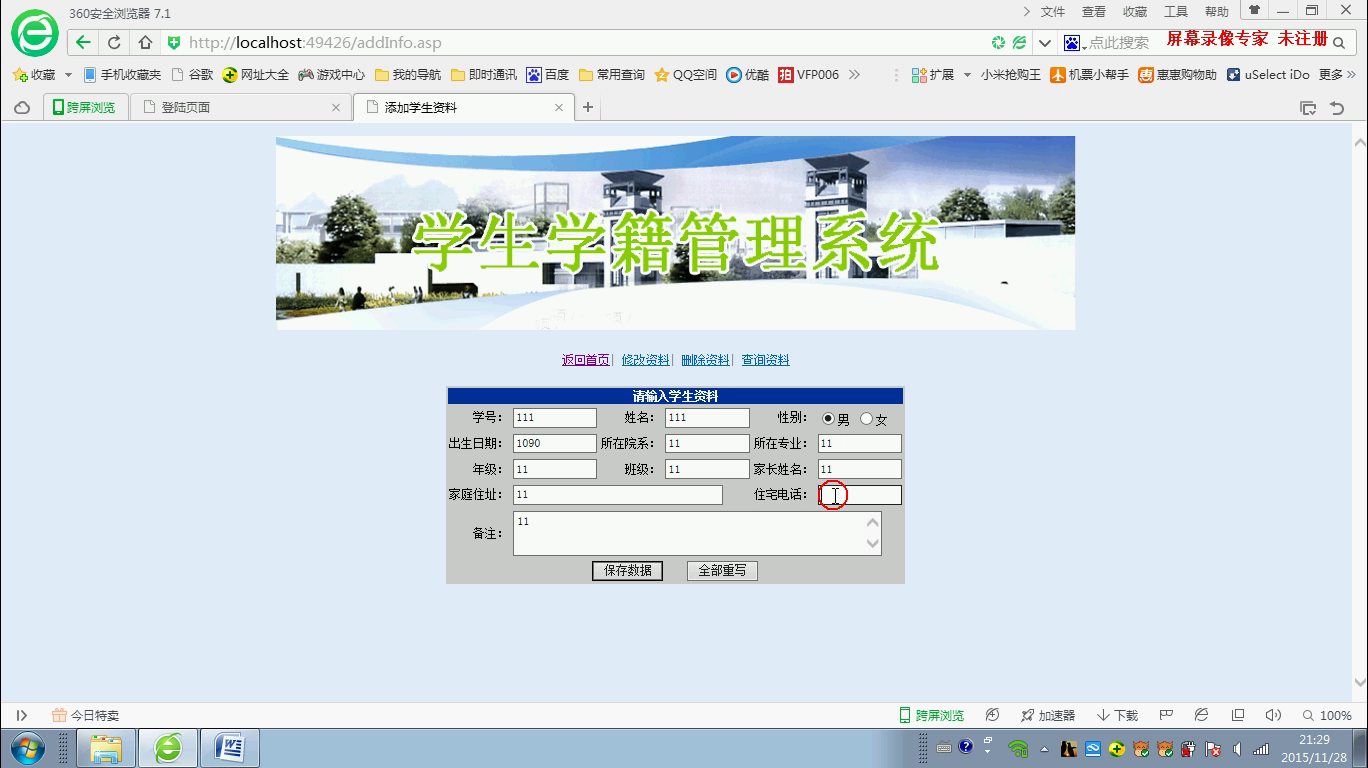Open page zoom 100% control

[x=1327, y=715]
